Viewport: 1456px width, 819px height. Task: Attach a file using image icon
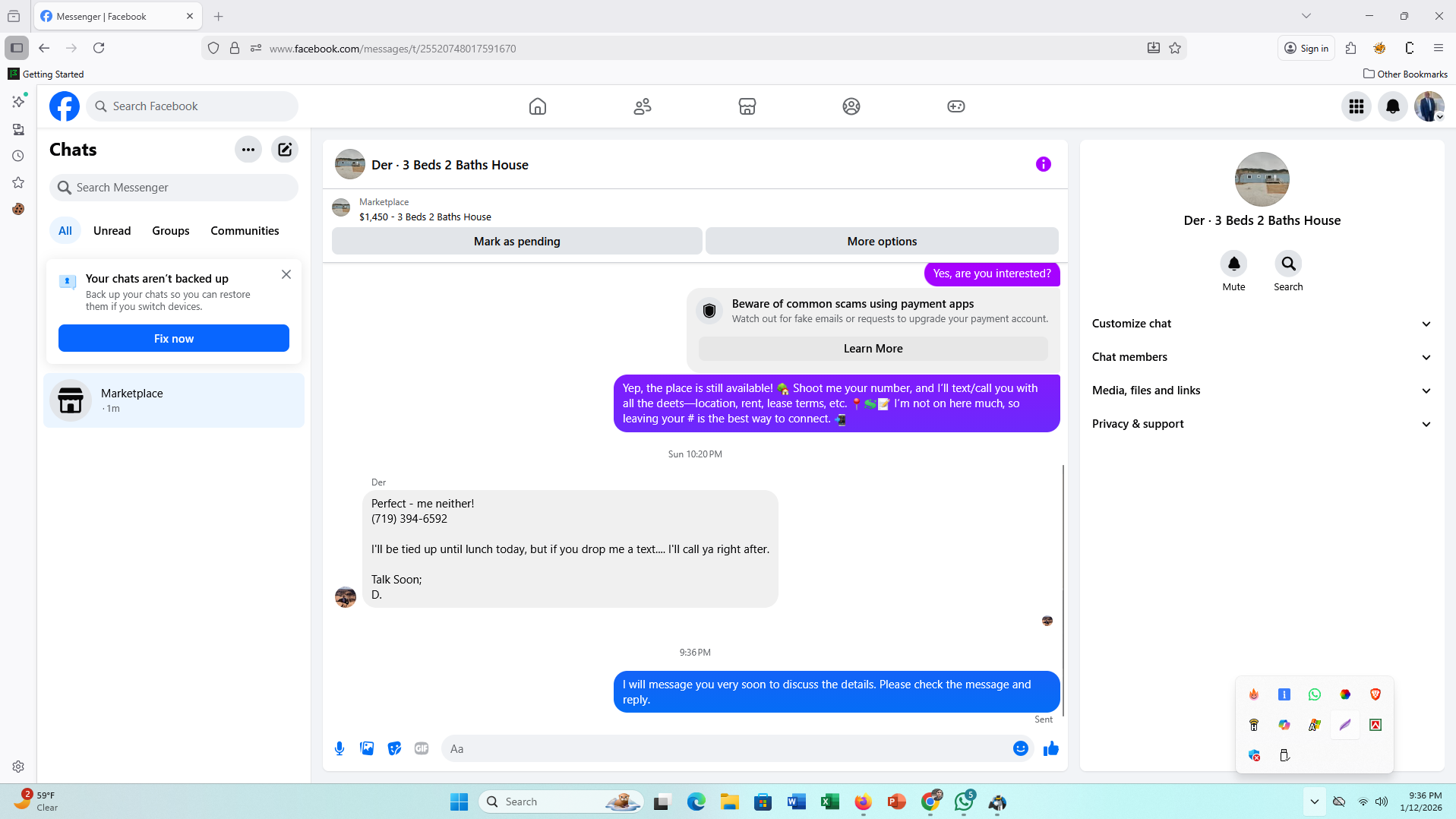367,748
